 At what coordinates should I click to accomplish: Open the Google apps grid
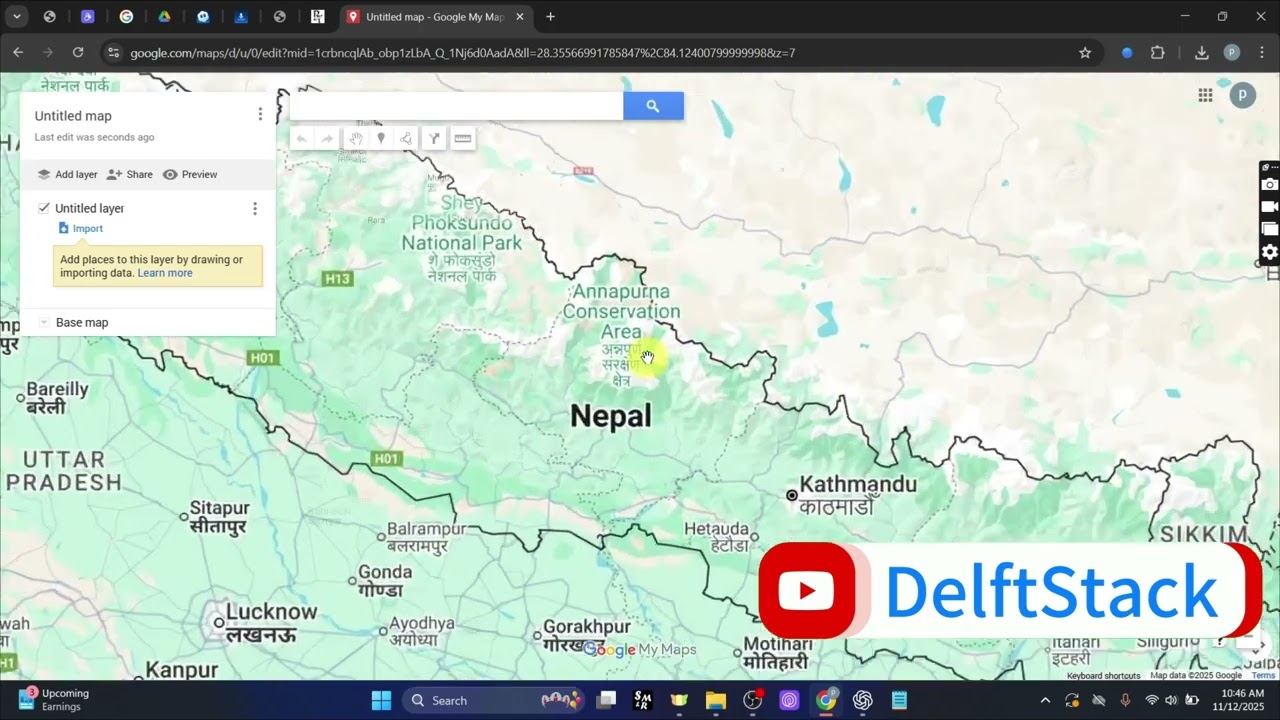[x=1205, y=95]
